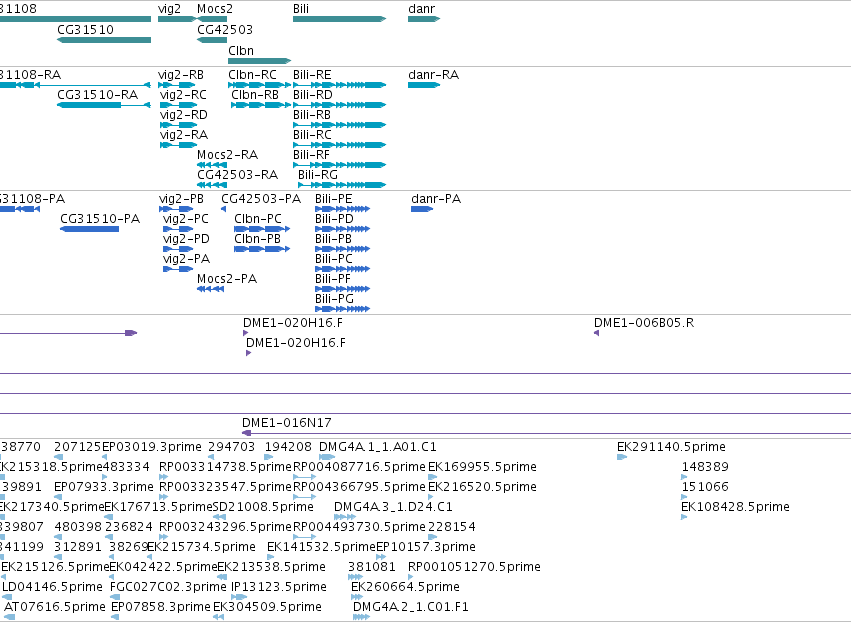Select the Clbn-PC protein feature
851x622 pixels.
click(x=262, y=229)
